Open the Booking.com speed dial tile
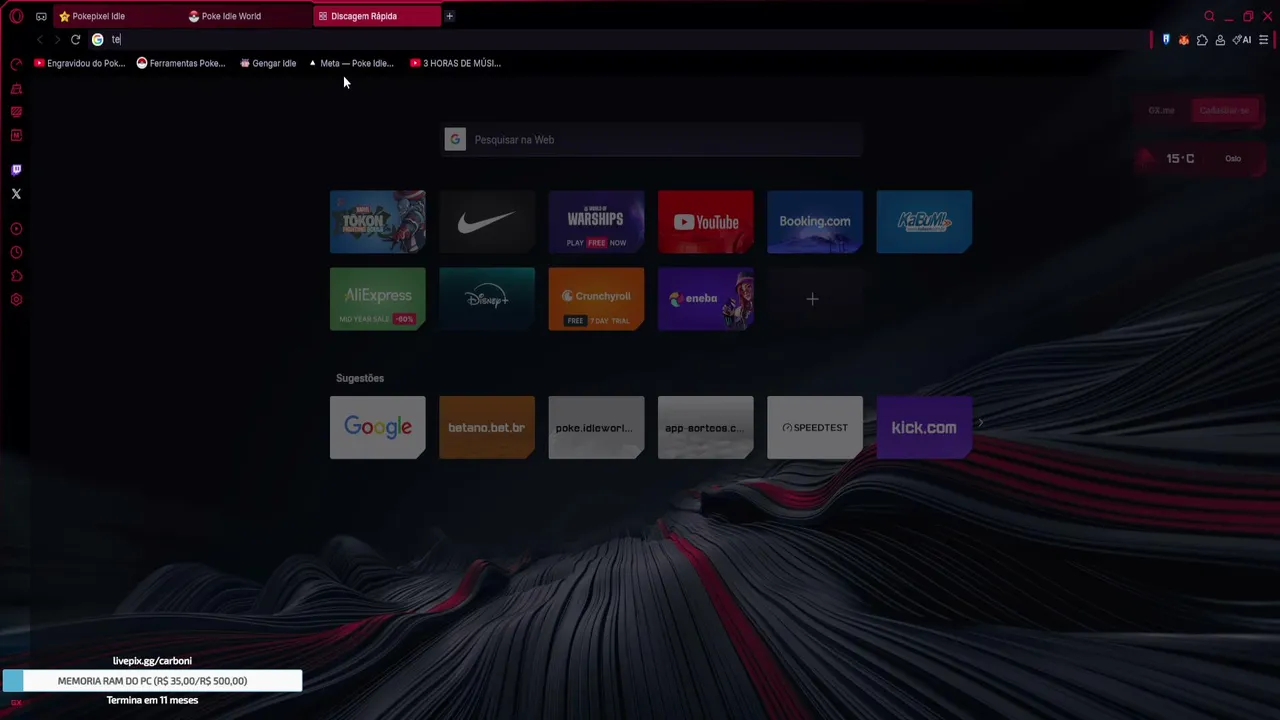Viewport: 1280px width, 720px height. point(815,221)
